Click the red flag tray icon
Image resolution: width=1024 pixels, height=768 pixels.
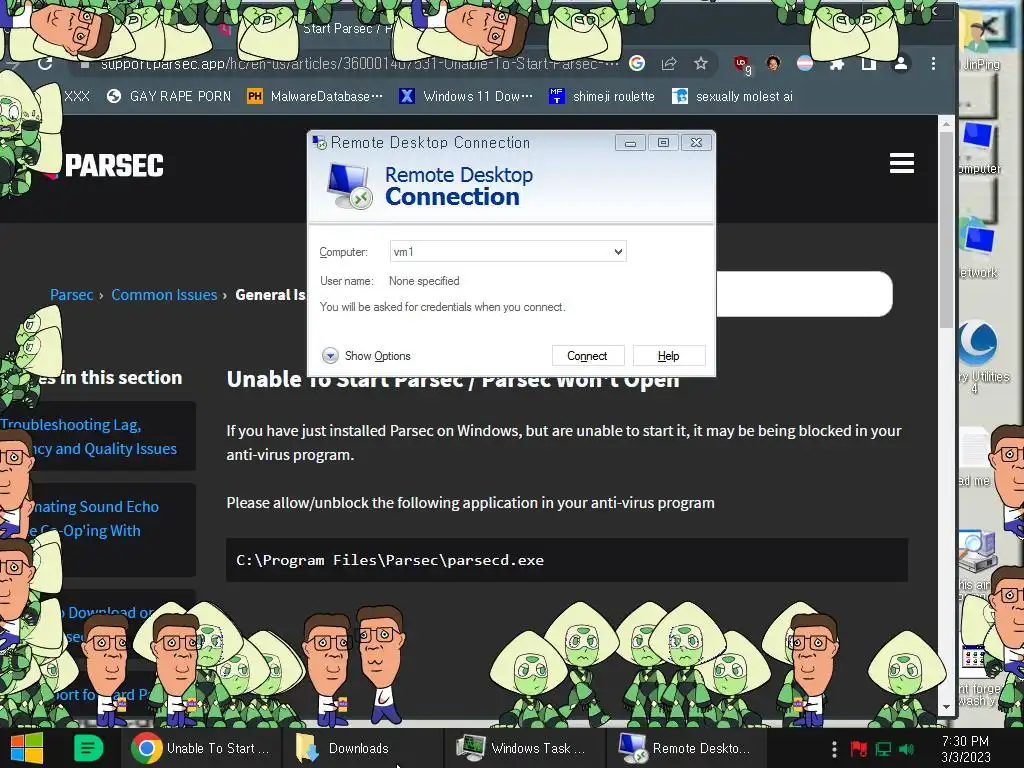click(x=858, y=748)
